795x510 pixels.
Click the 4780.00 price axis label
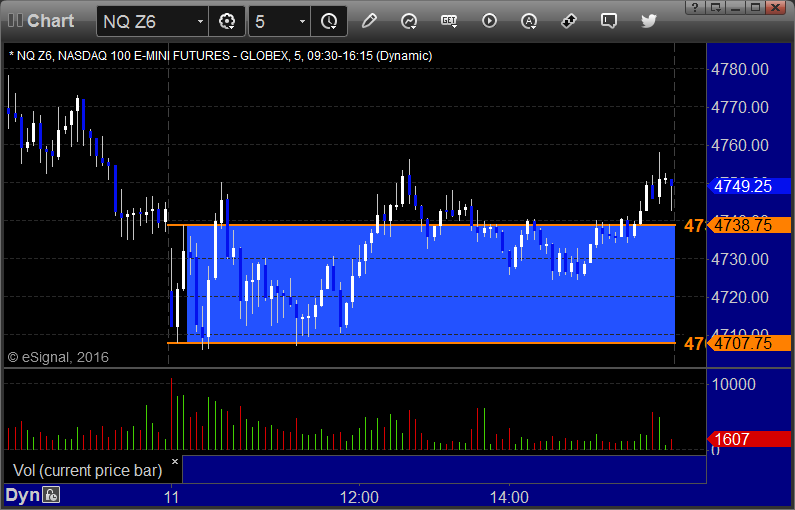click(x=740, y=69)
